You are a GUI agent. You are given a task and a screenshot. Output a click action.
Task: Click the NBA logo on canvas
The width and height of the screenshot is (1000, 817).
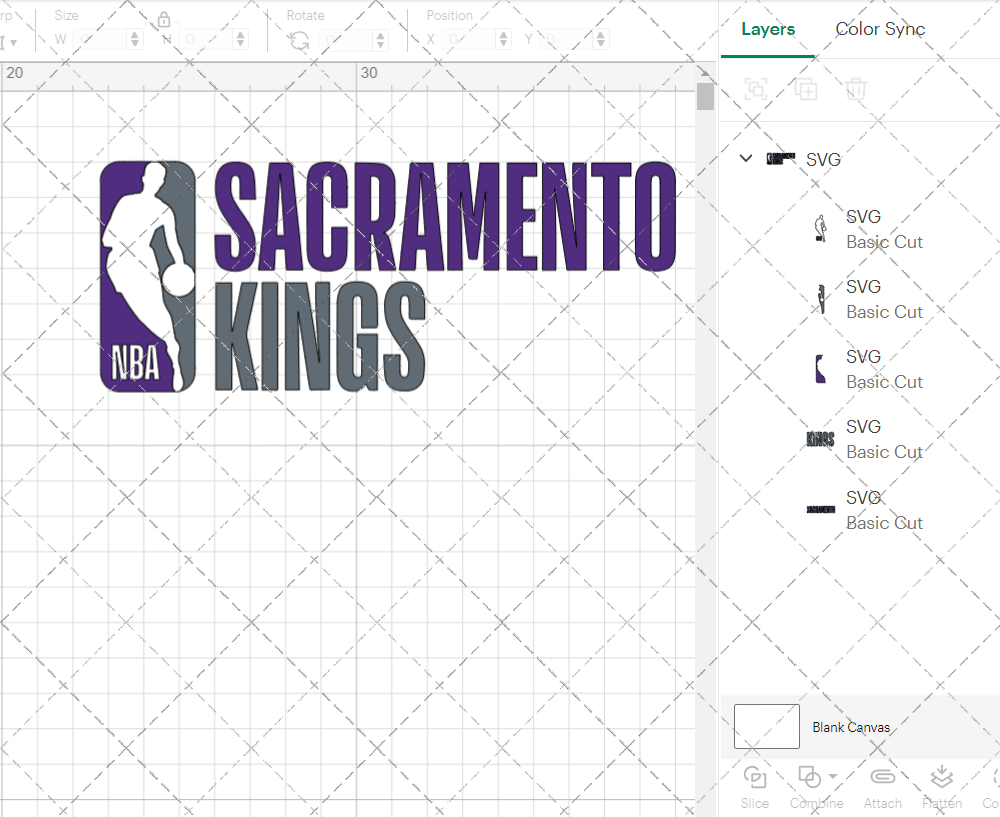click(148, 276)
